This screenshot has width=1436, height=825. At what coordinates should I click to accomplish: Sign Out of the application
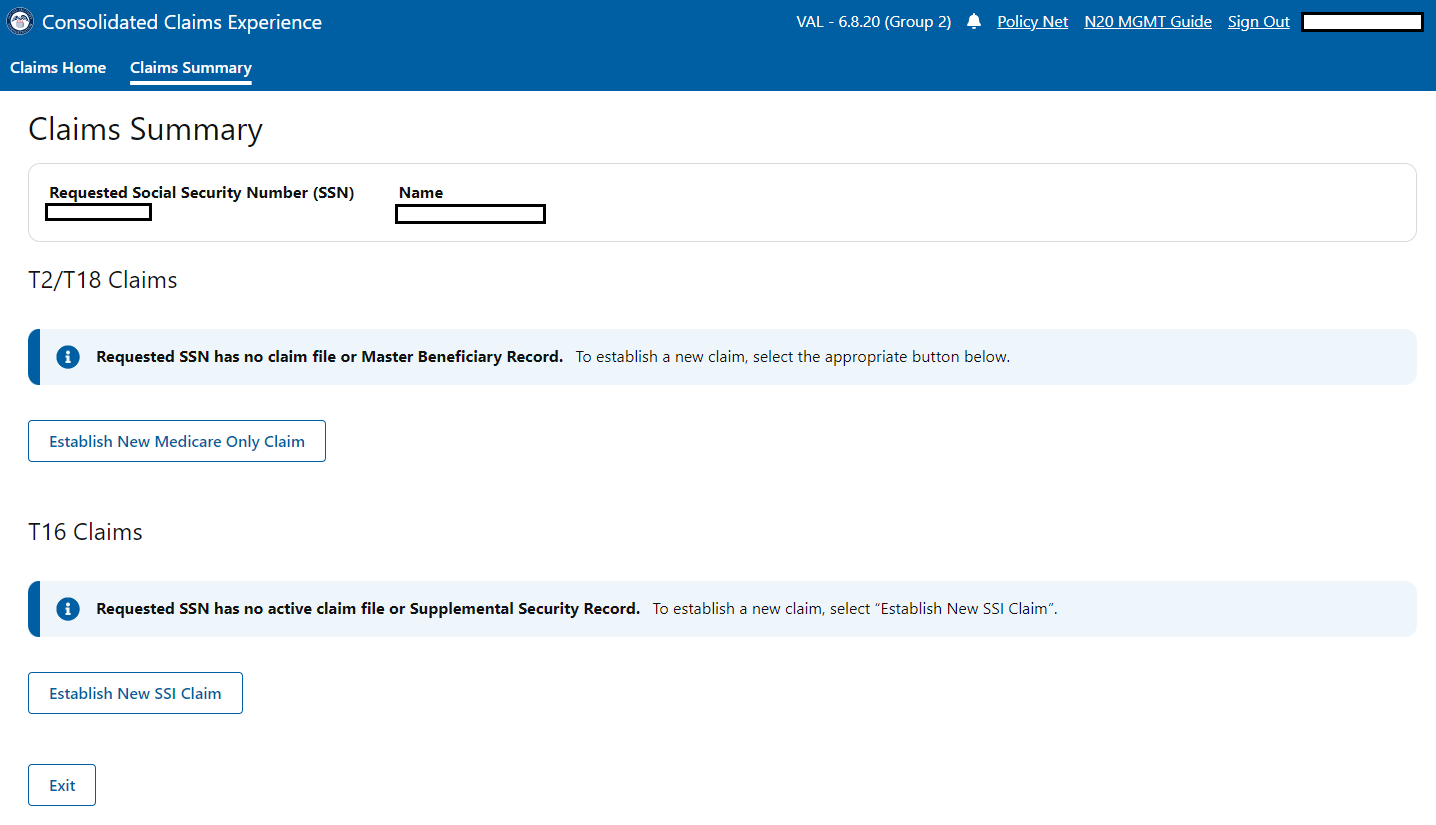1258,22
